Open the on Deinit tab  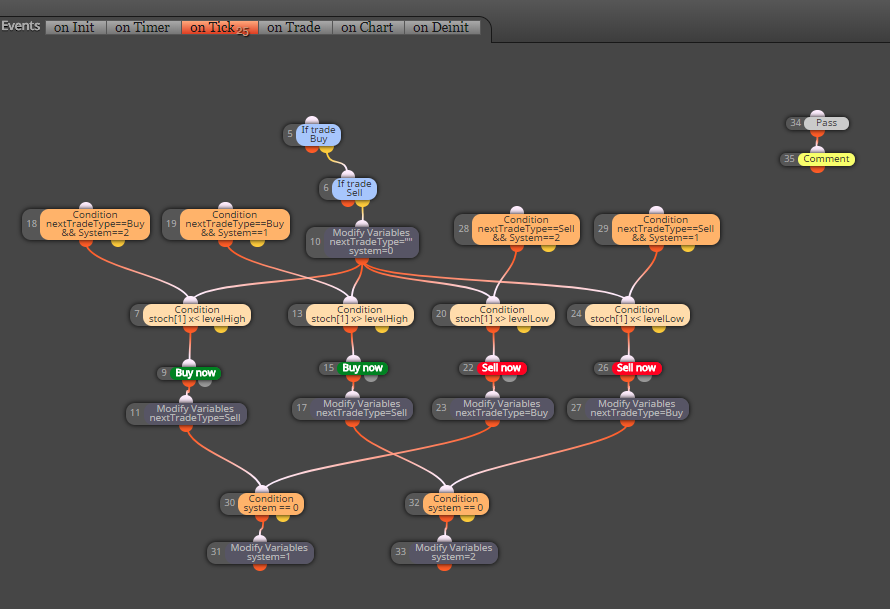[442, 27]
